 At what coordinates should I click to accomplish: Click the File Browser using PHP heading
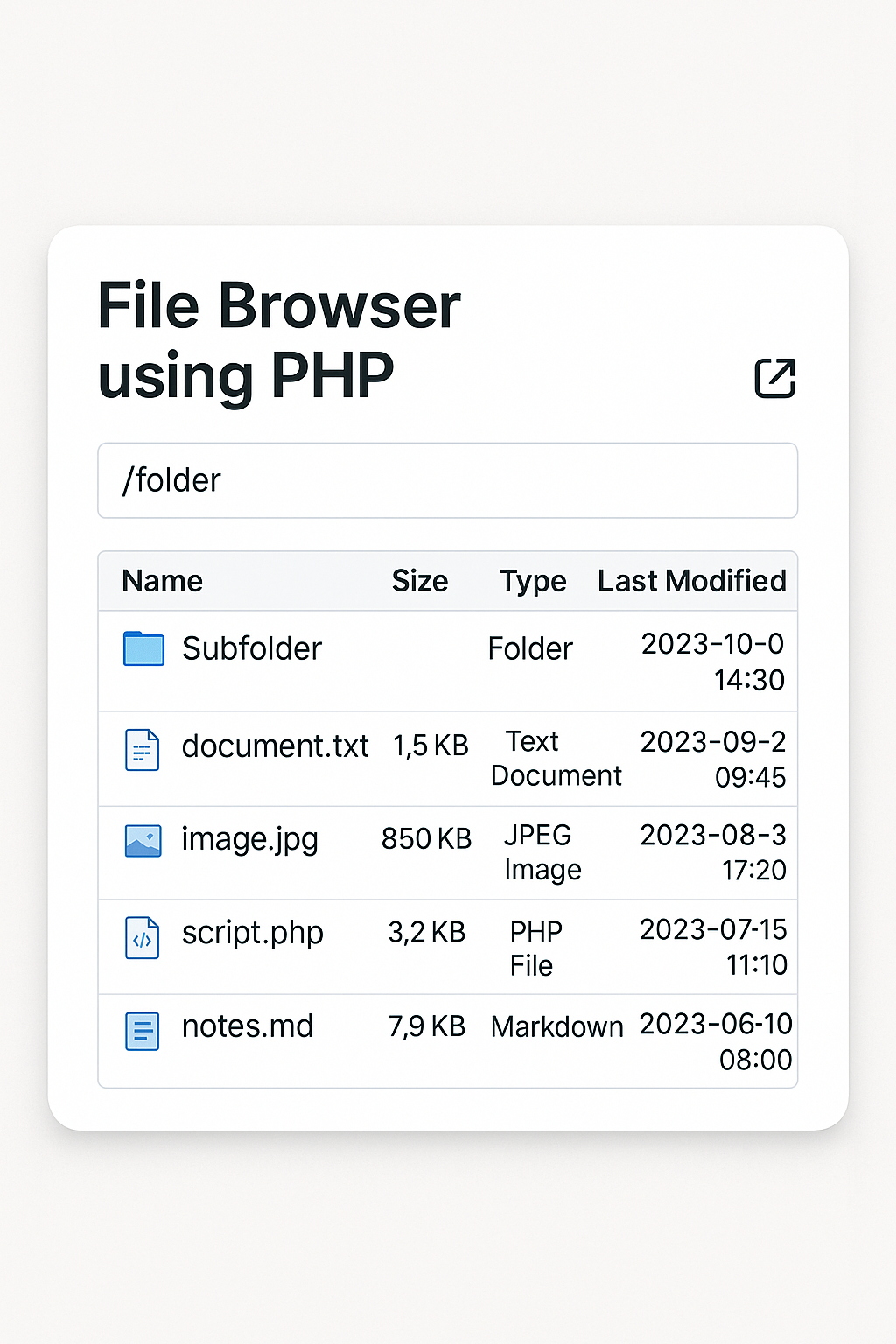click(x=278, y=340)
